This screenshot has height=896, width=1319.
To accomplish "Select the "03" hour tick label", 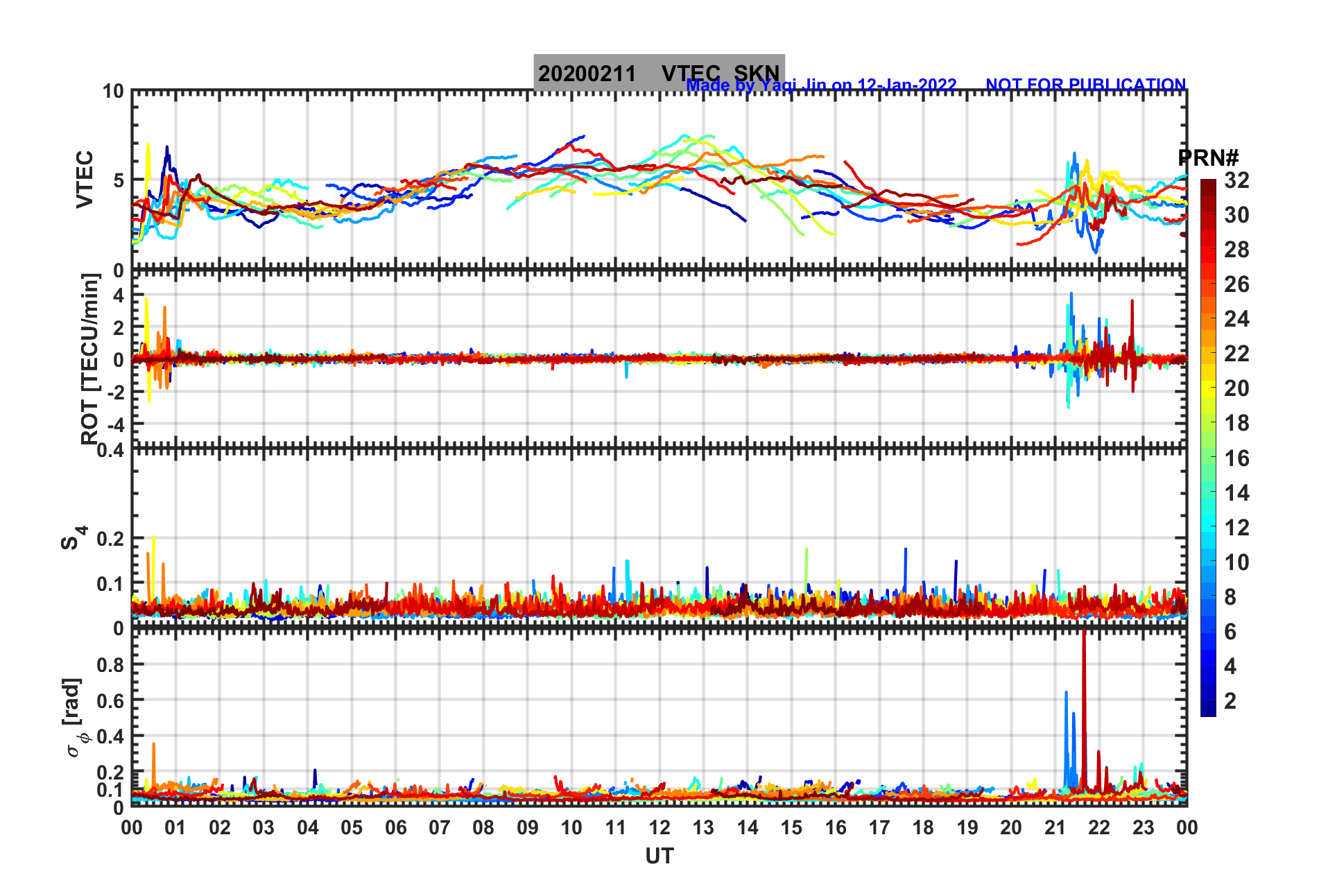I will 264,827.
